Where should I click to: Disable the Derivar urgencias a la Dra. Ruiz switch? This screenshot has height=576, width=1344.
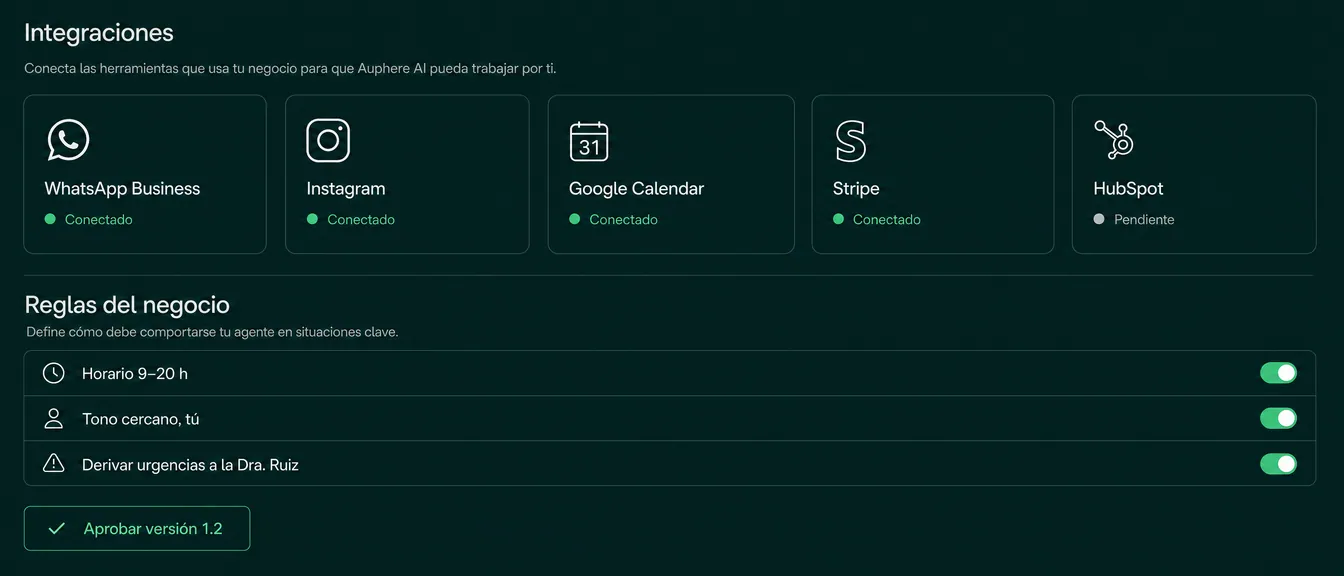click(1278, 464)
